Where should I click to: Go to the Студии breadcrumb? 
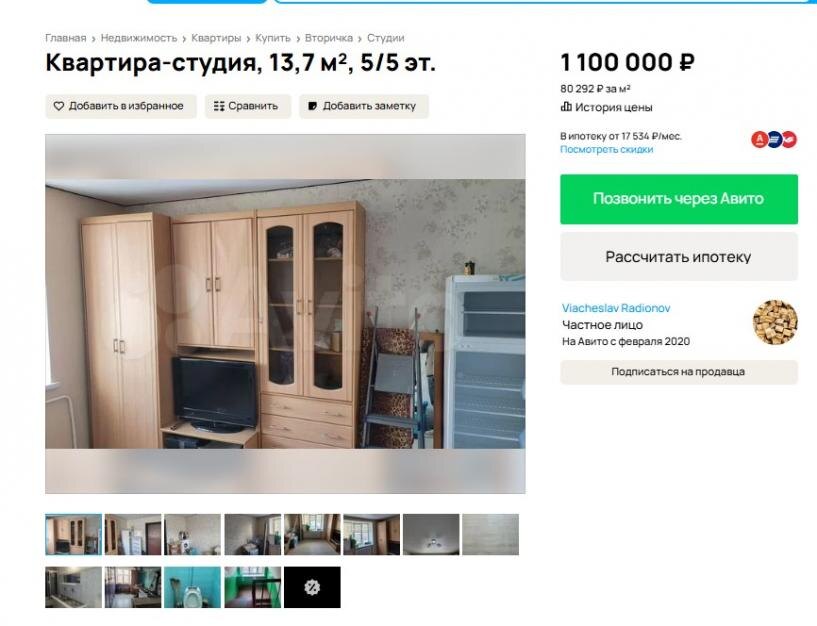coord(386,38)
